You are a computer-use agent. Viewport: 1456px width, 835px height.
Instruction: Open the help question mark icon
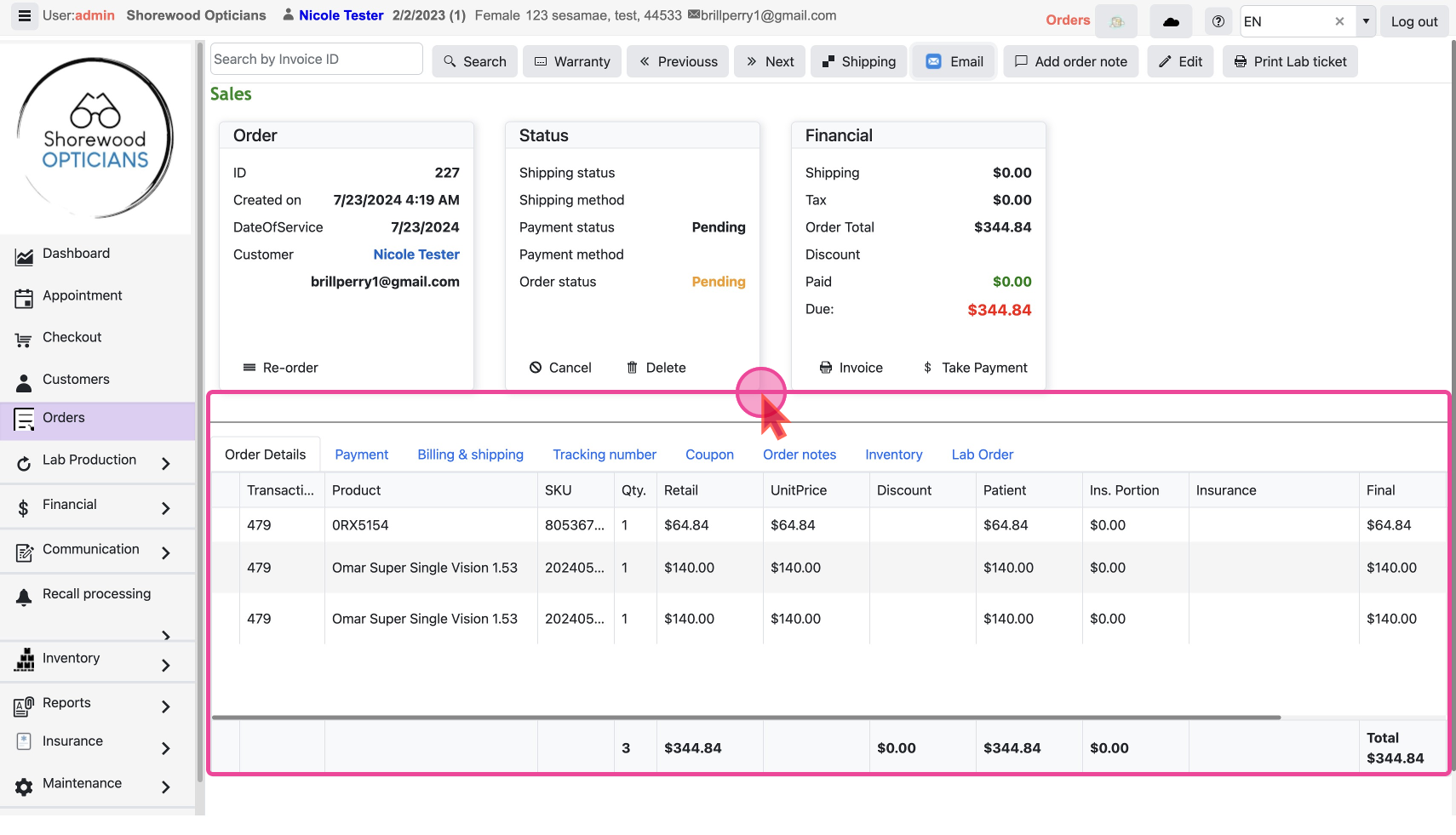click(1218, 22)
